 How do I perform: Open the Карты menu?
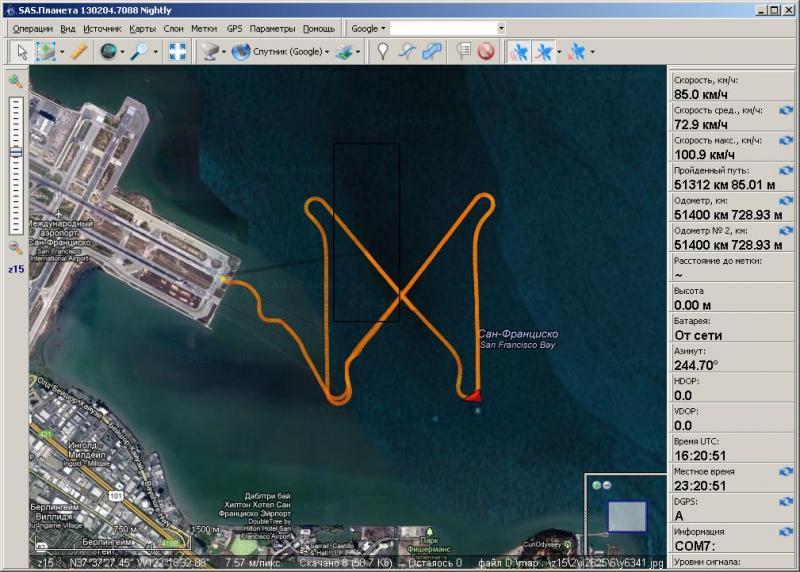(x=142, y=29)
